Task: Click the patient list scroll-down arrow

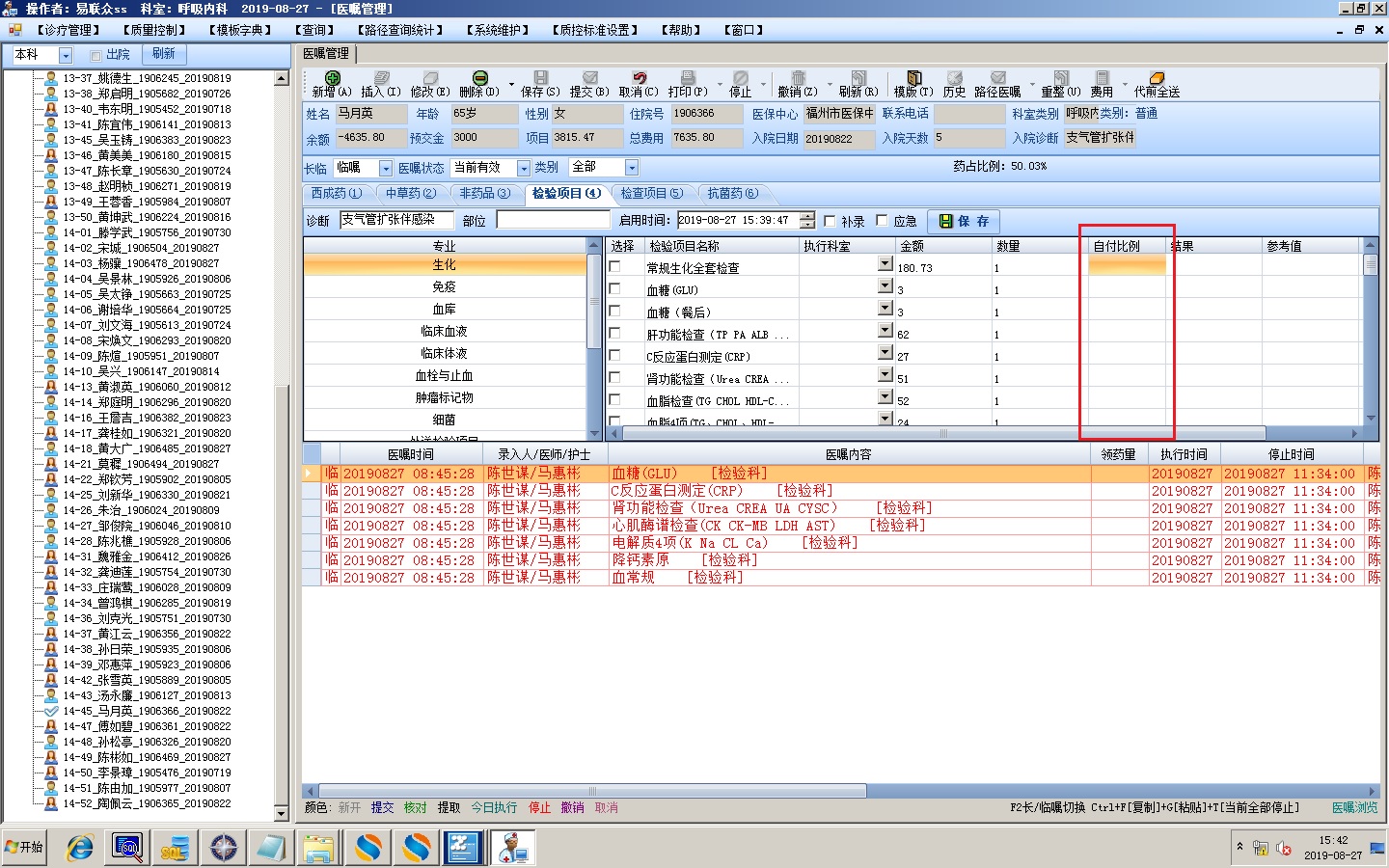Action: pyautogui.click(x=282, y=813)
